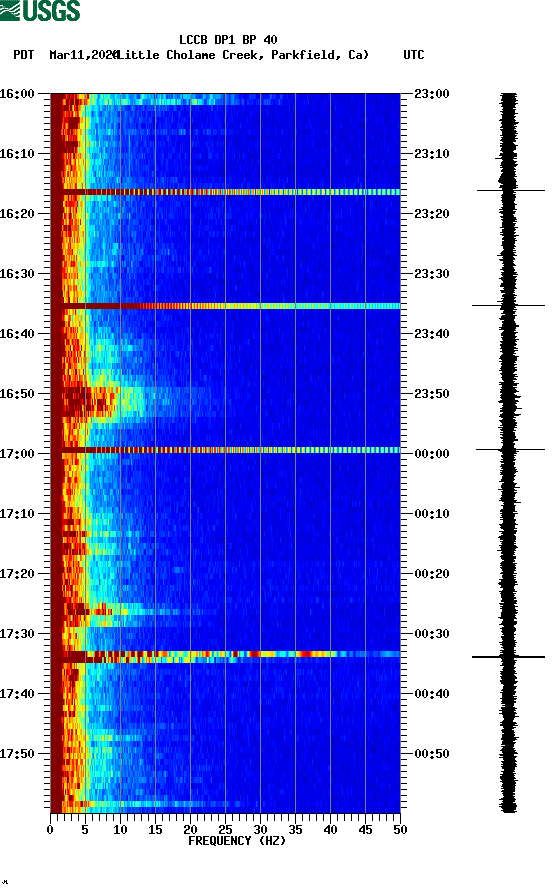Click the 16:10 PDT time label

pos(17,154)
